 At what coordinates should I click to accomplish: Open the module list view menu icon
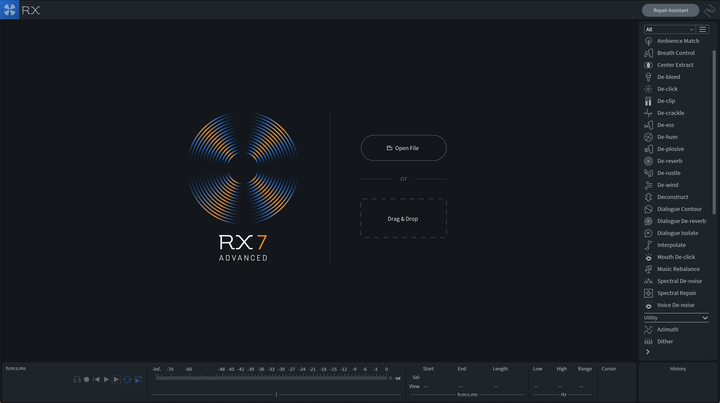[703, 29]
